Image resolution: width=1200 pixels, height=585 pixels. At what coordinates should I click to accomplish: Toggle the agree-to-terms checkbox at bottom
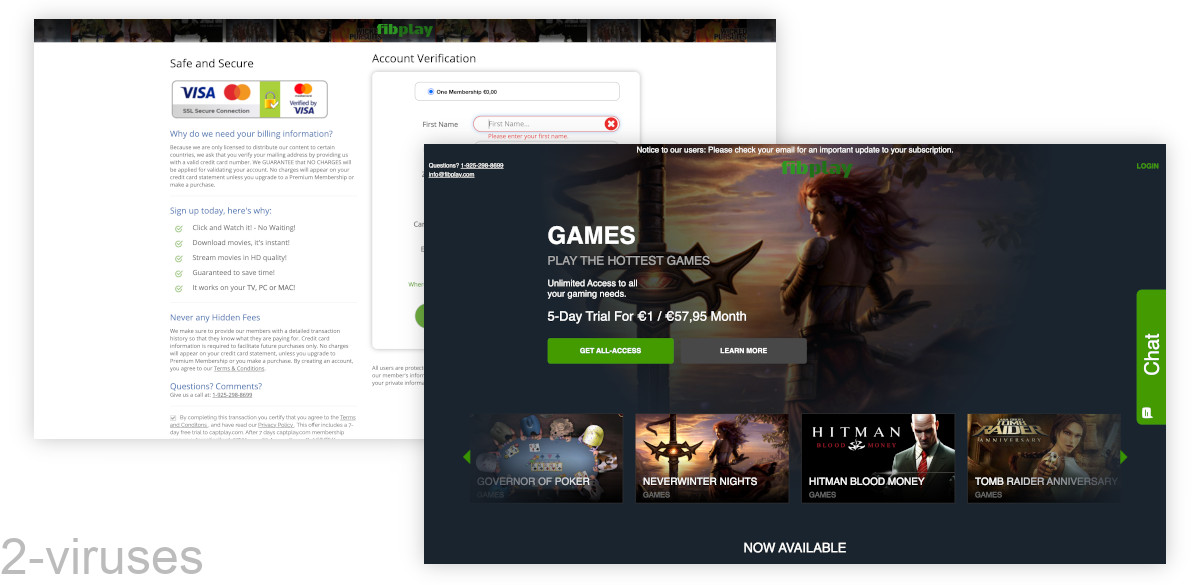coord(174,417)
